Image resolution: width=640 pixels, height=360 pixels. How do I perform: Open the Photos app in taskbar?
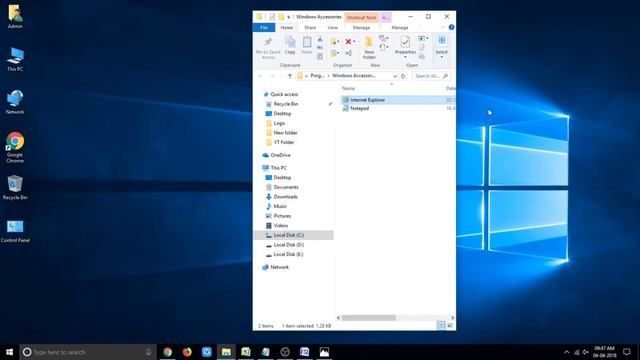[x=324, y=352]
